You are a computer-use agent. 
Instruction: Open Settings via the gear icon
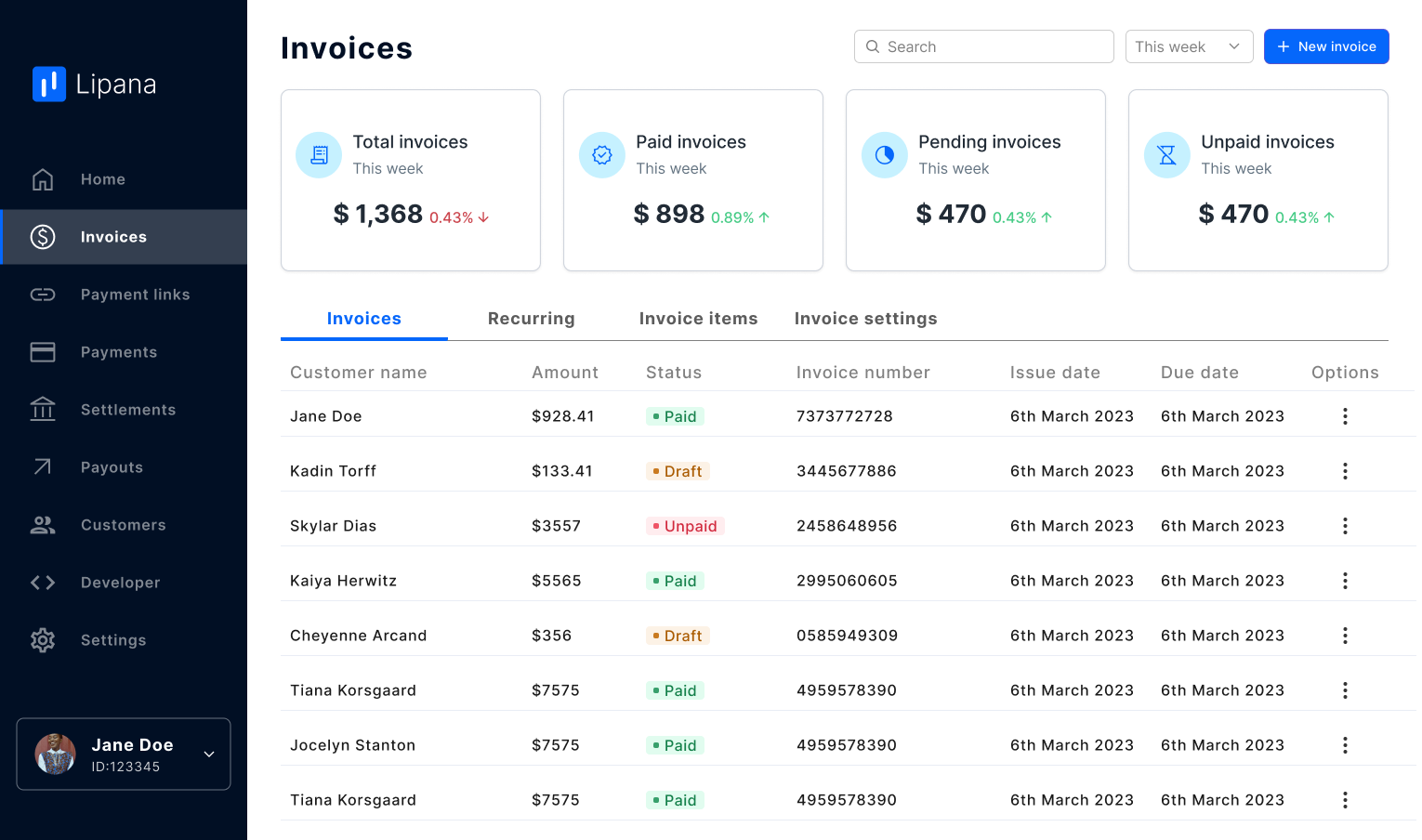tap(43, 640)
